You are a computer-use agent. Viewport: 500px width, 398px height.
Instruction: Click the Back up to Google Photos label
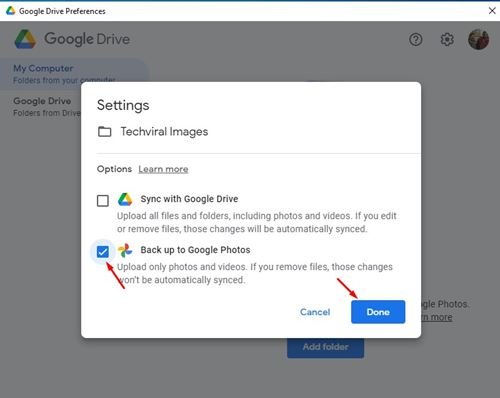[195, 250]
